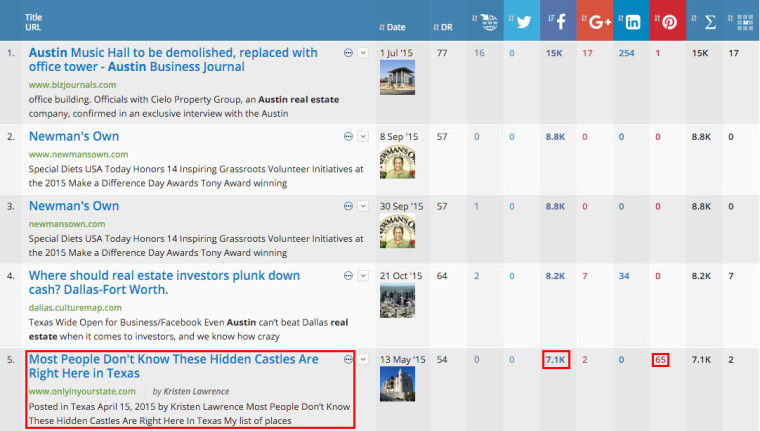Click LinkedIn count 254 for Austin article

coord(626,53)
